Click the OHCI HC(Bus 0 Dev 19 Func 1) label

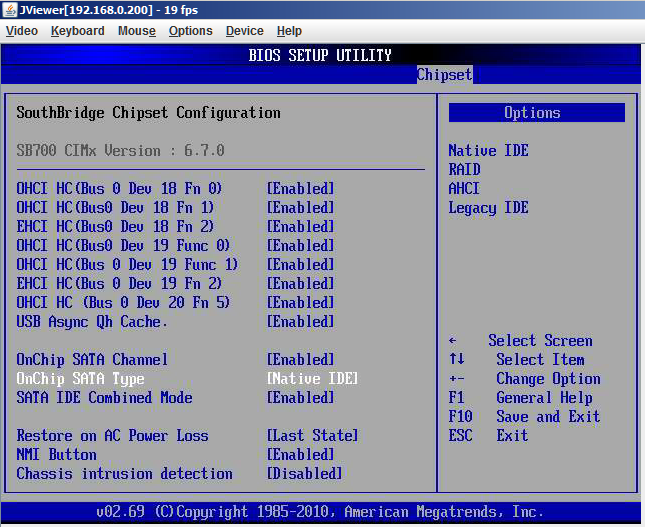coord(127,265)
